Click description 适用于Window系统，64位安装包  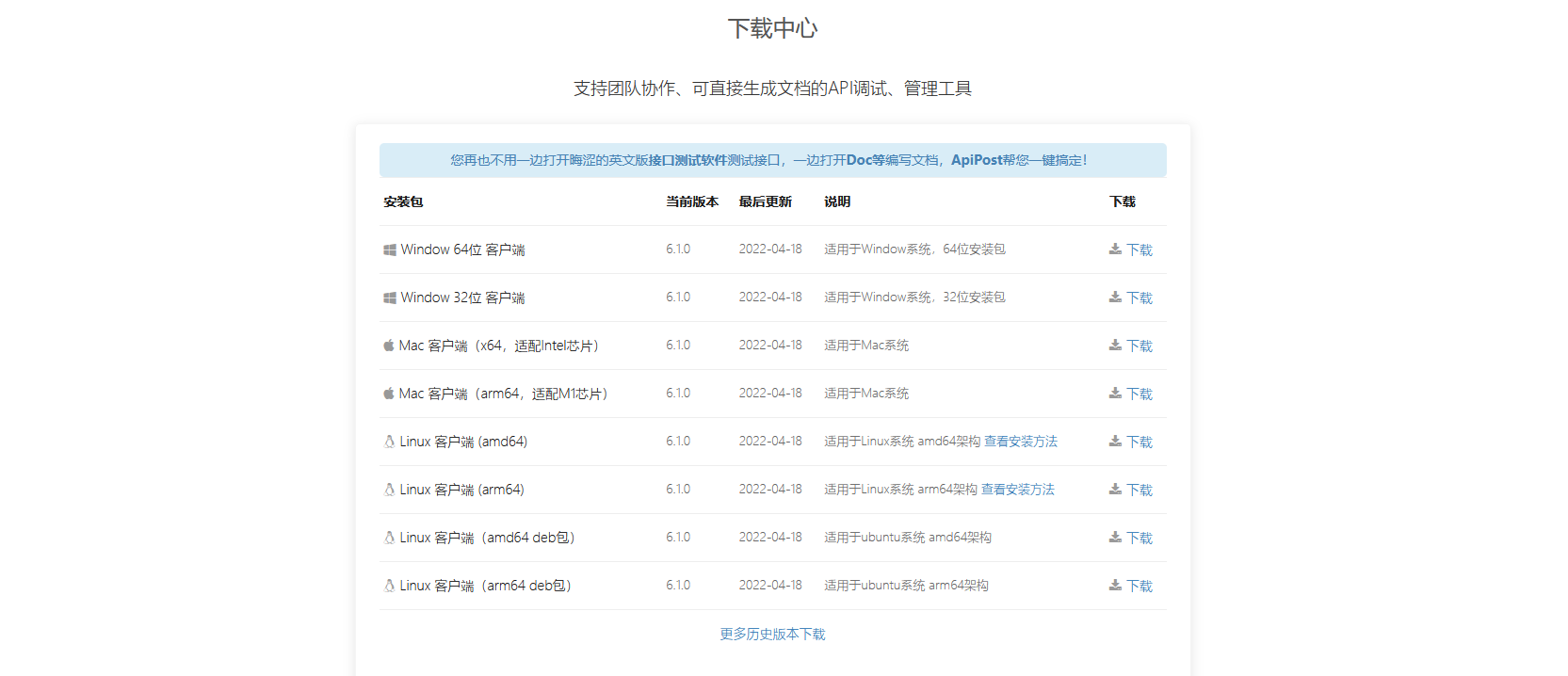(914, 249)
